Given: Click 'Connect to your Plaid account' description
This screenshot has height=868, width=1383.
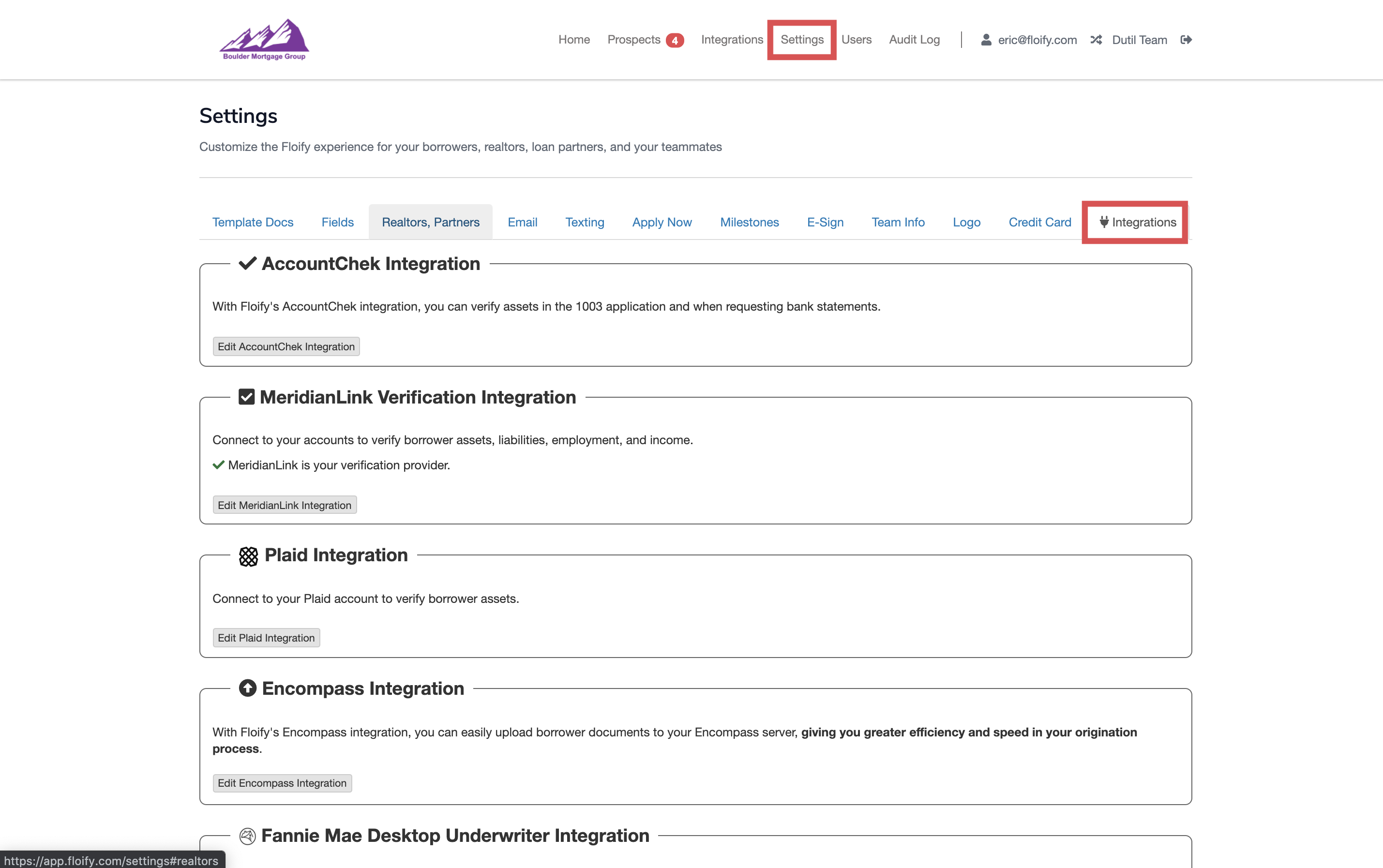Looking at the screenshot, I should coord(366,599).
